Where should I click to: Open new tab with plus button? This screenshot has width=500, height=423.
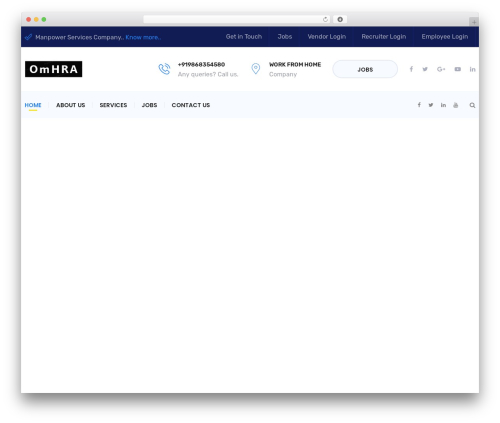474,22
